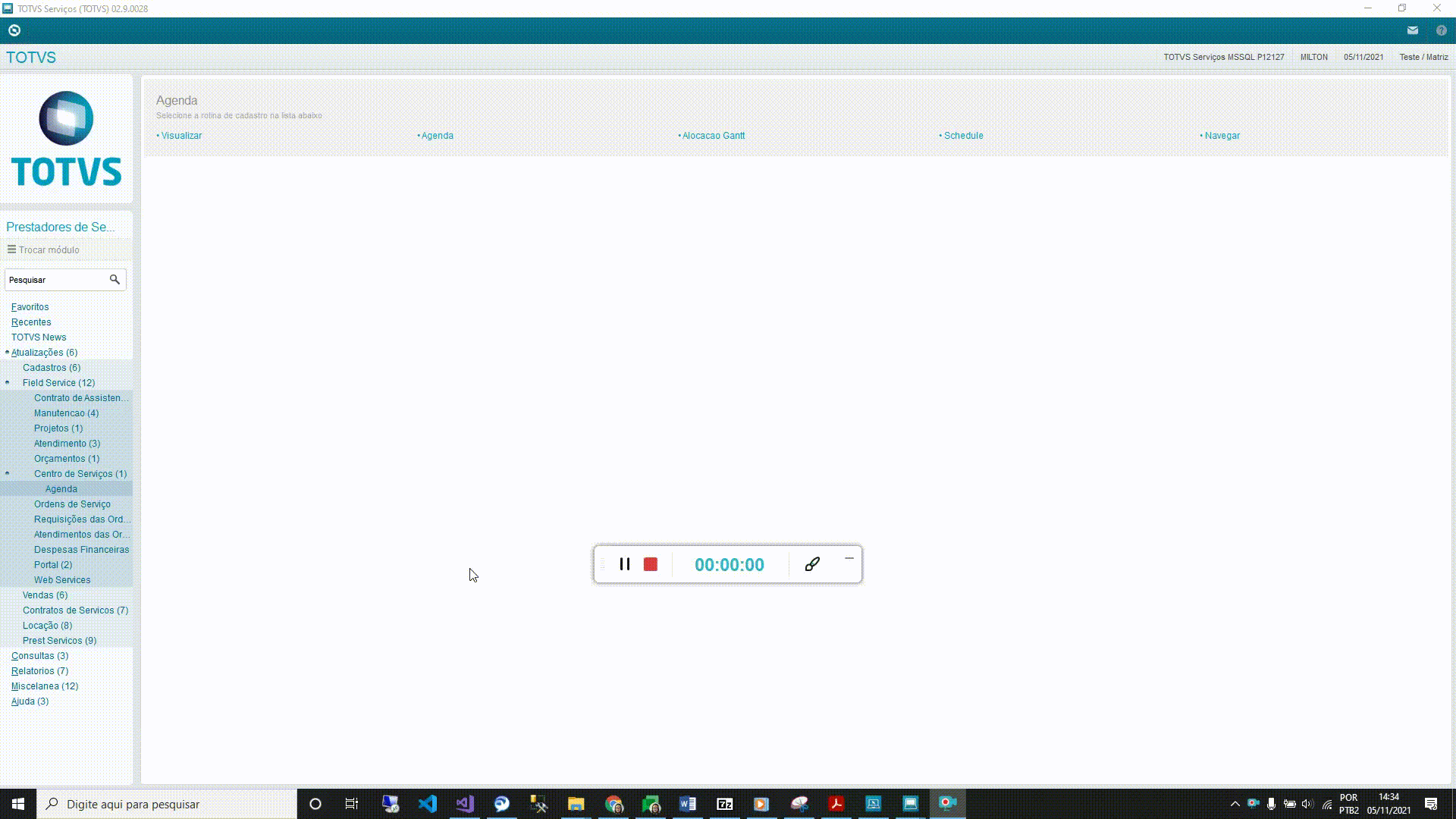Open the recorder annotation pen tool
This screenshot has width=1456, height=819.
coord(812,564)
